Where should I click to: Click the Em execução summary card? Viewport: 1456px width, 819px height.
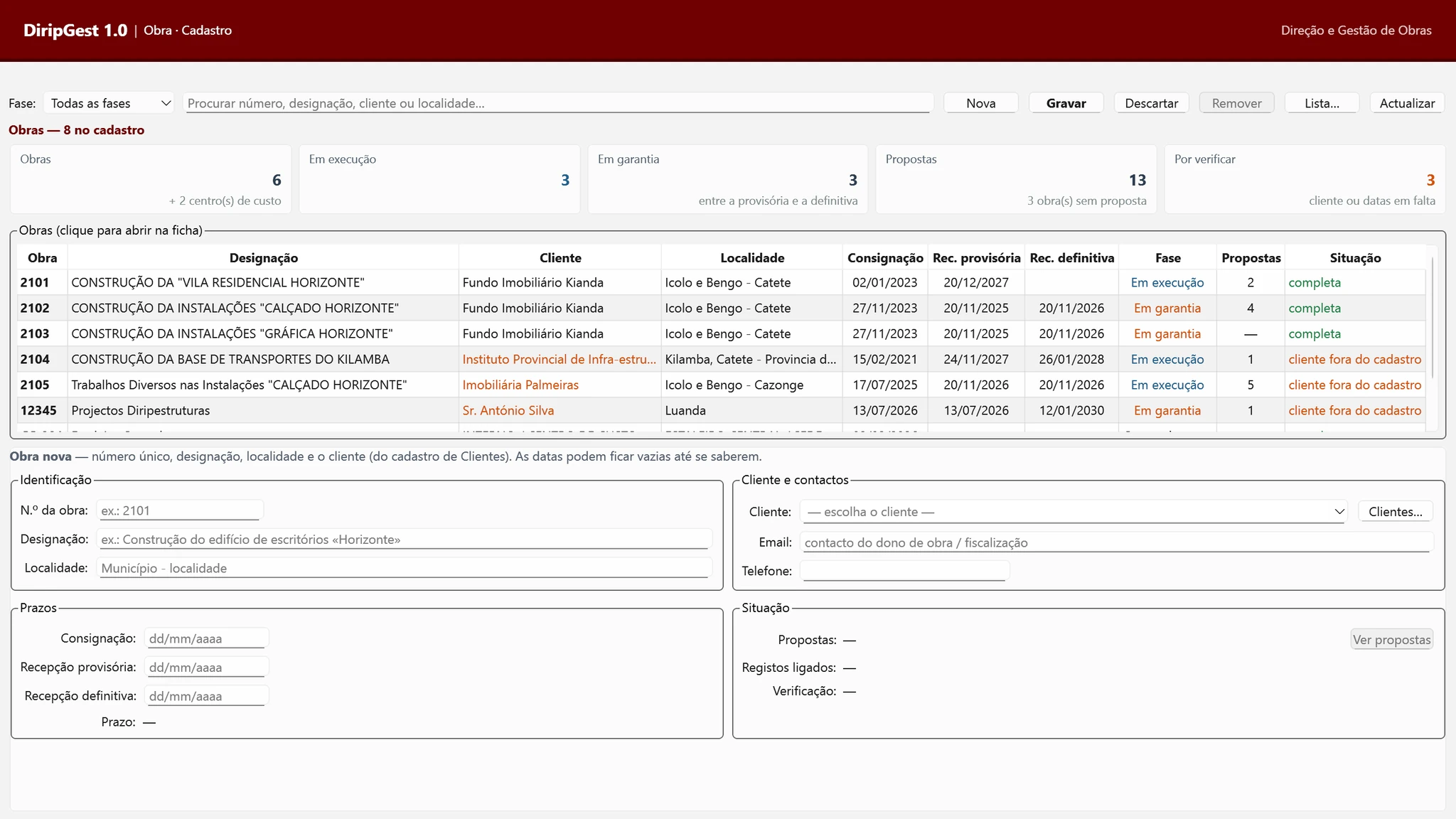tap(439, 179)
